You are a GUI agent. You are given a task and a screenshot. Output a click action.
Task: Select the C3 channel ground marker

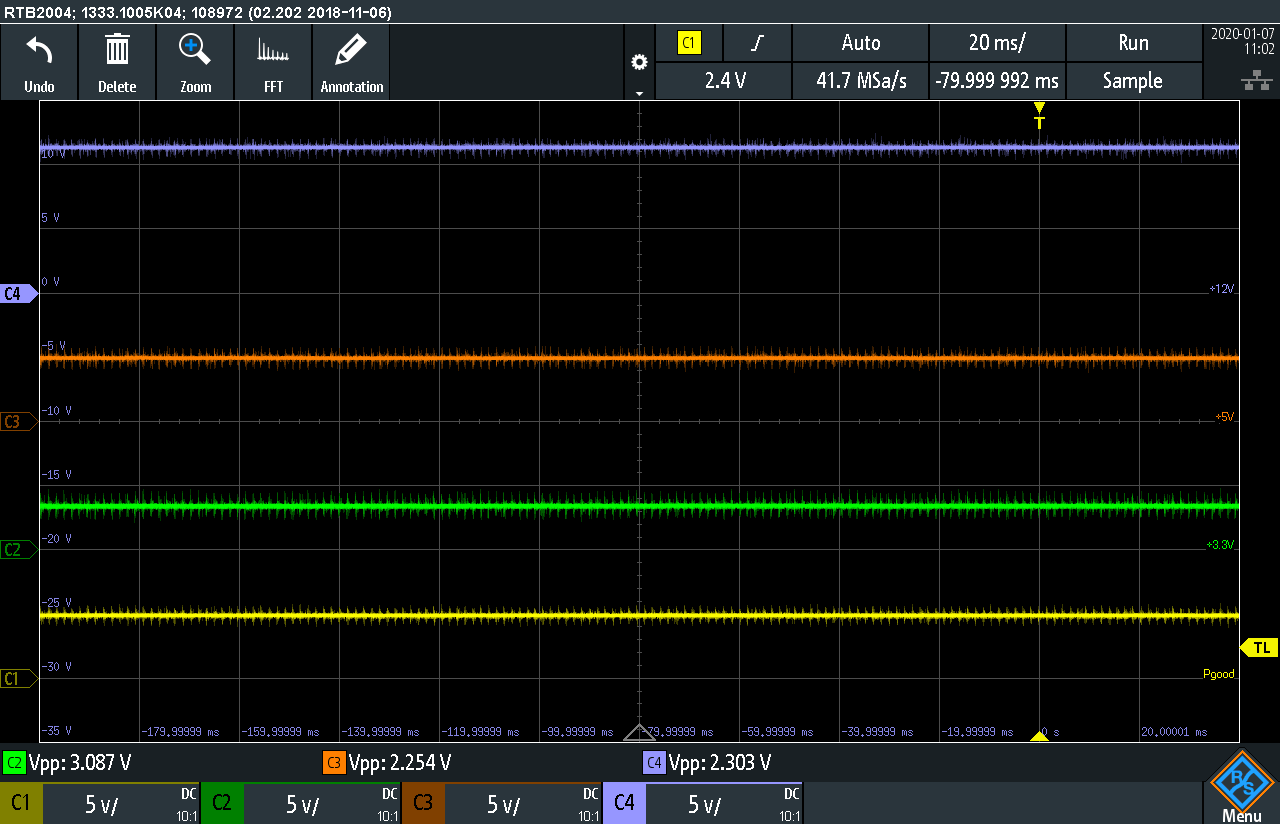click(18, 422)
